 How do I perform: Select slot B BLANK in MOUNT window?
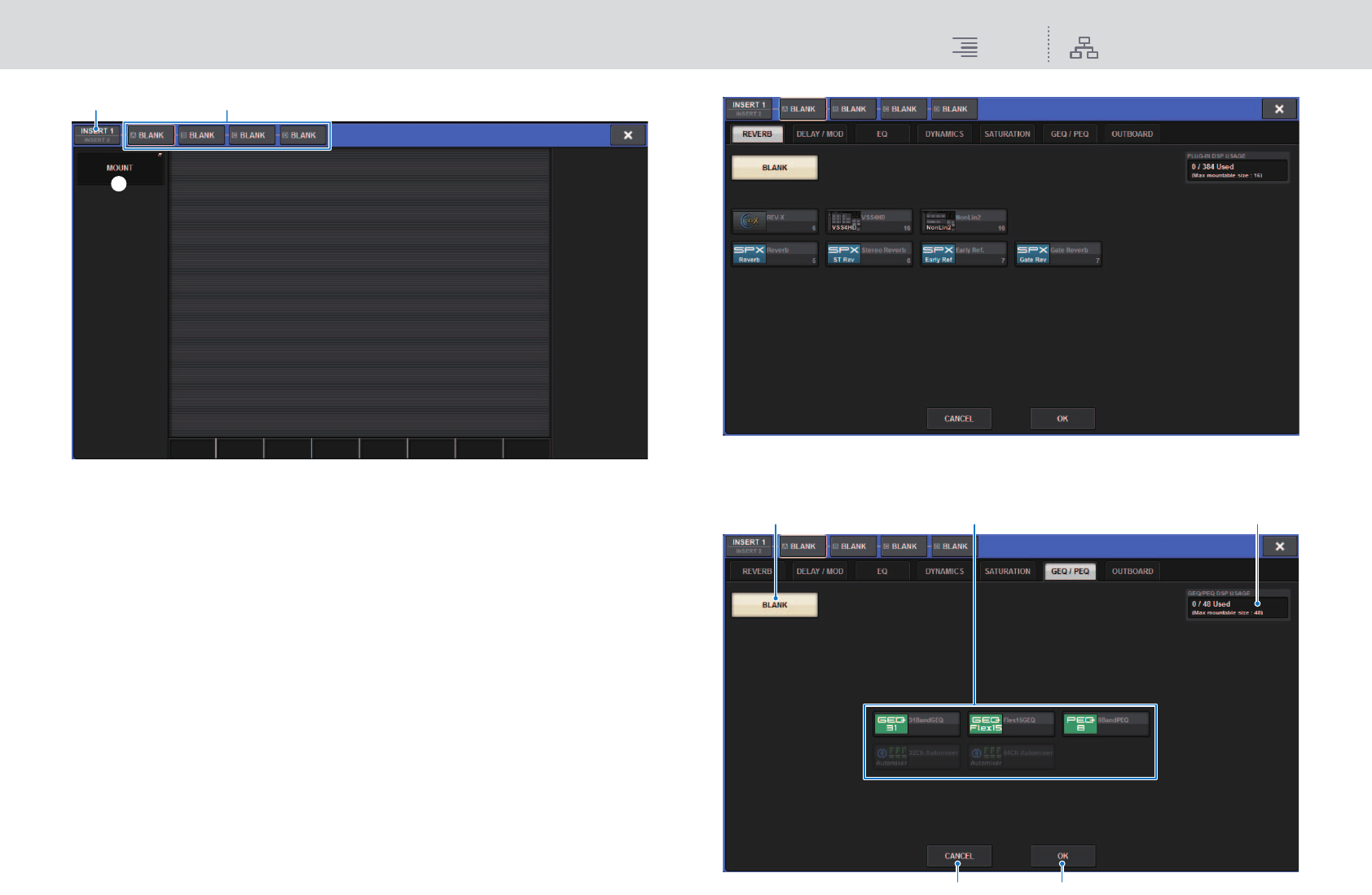201,135
